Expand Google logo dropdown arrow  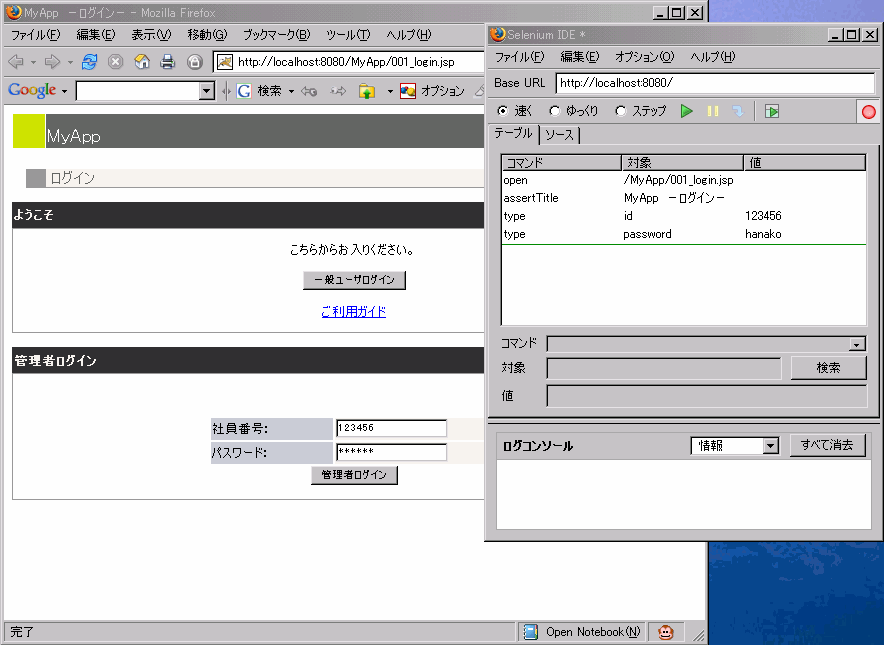click(x=64, y=91)
